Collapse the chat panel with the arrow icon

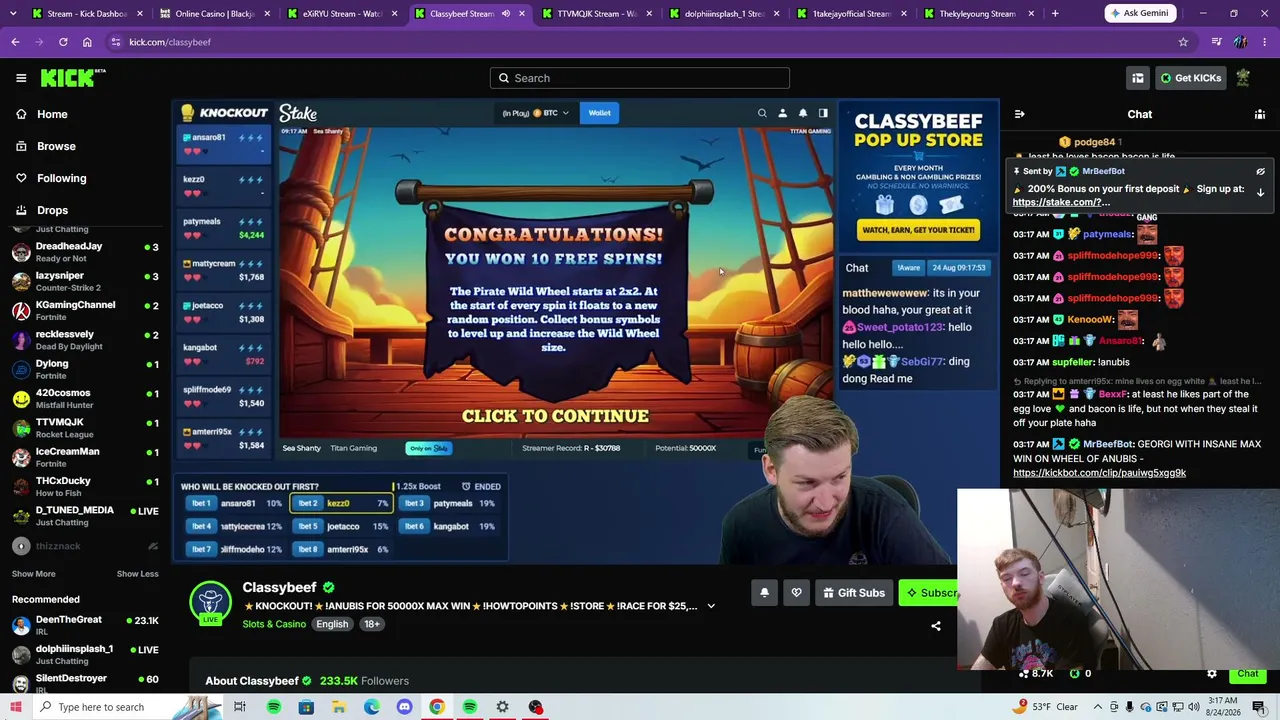coord(1019,114)
